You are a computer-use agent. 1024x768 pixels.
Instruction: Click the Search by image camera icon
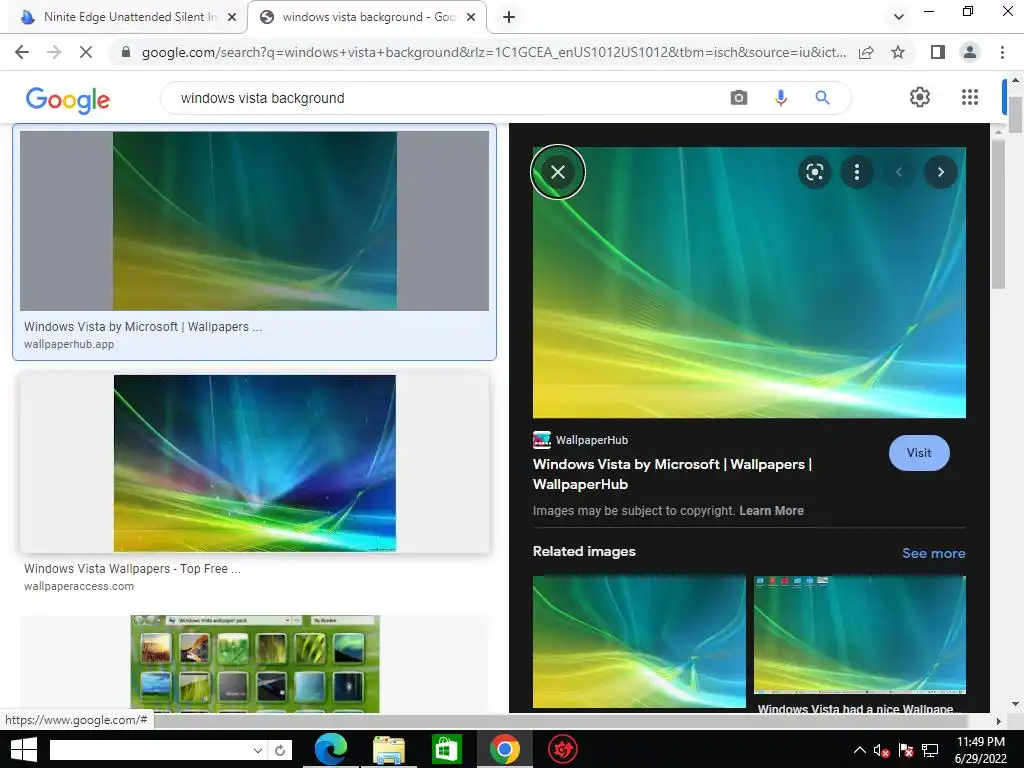click(739, 98)
